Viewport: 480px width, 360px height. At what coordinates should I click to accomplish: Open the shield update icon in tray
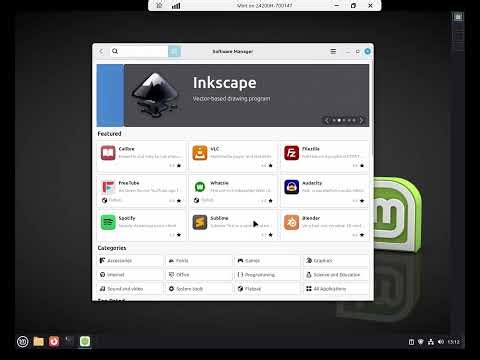pos(421,342)
